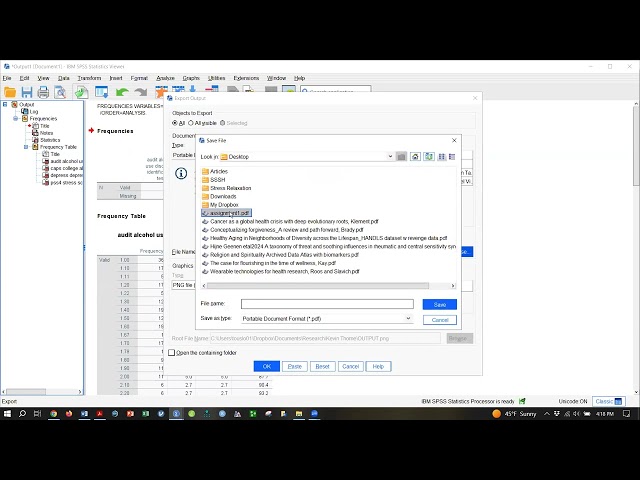Click Cancel in Export Output dialog
The image size is (640, 480).
tap(351, 367)
